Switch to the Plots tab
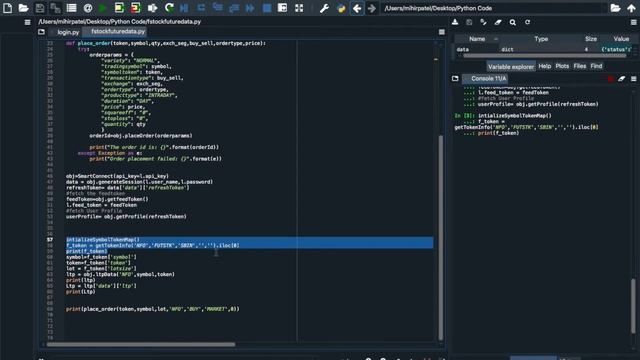 pos(562,66)
